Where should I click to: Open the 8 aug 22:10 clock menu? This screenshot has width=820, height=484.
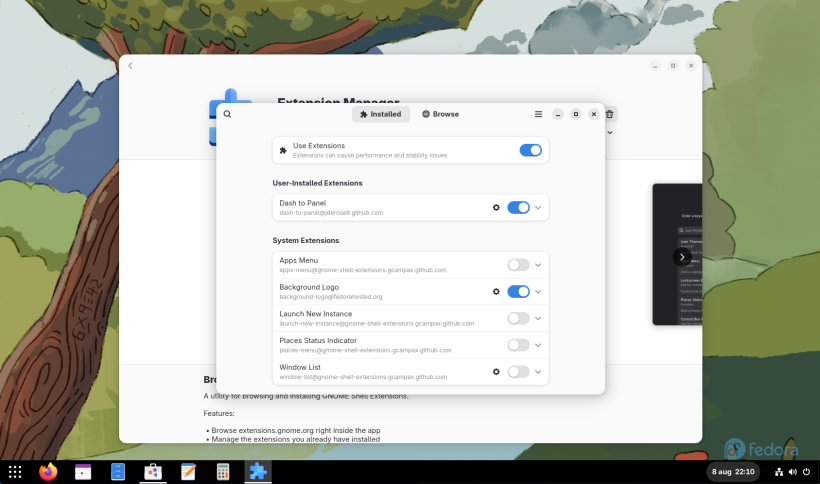(x=733, y=472)
